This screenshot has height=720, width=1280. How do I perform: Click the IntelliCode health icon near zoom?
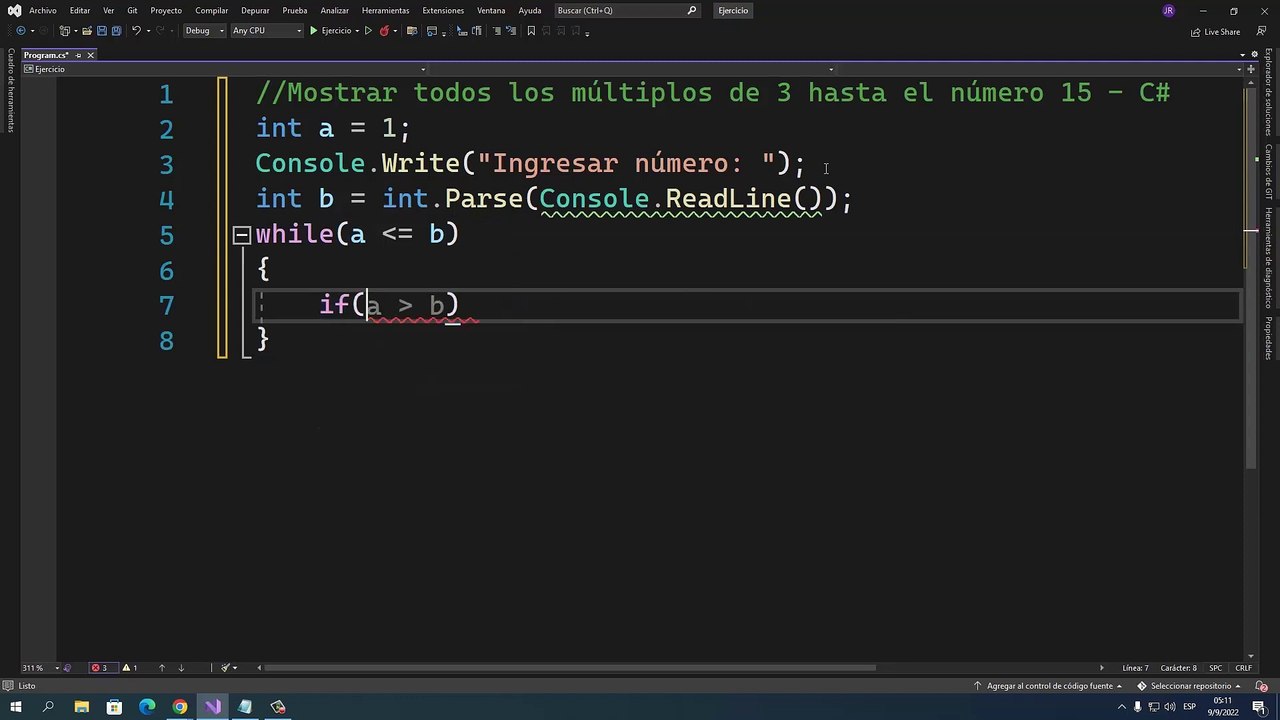[x=67, y=668]
